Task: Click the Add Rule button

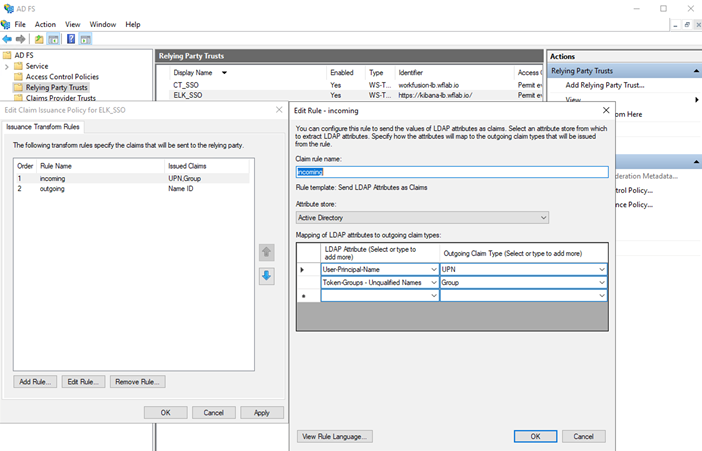Action: [35, 382]
